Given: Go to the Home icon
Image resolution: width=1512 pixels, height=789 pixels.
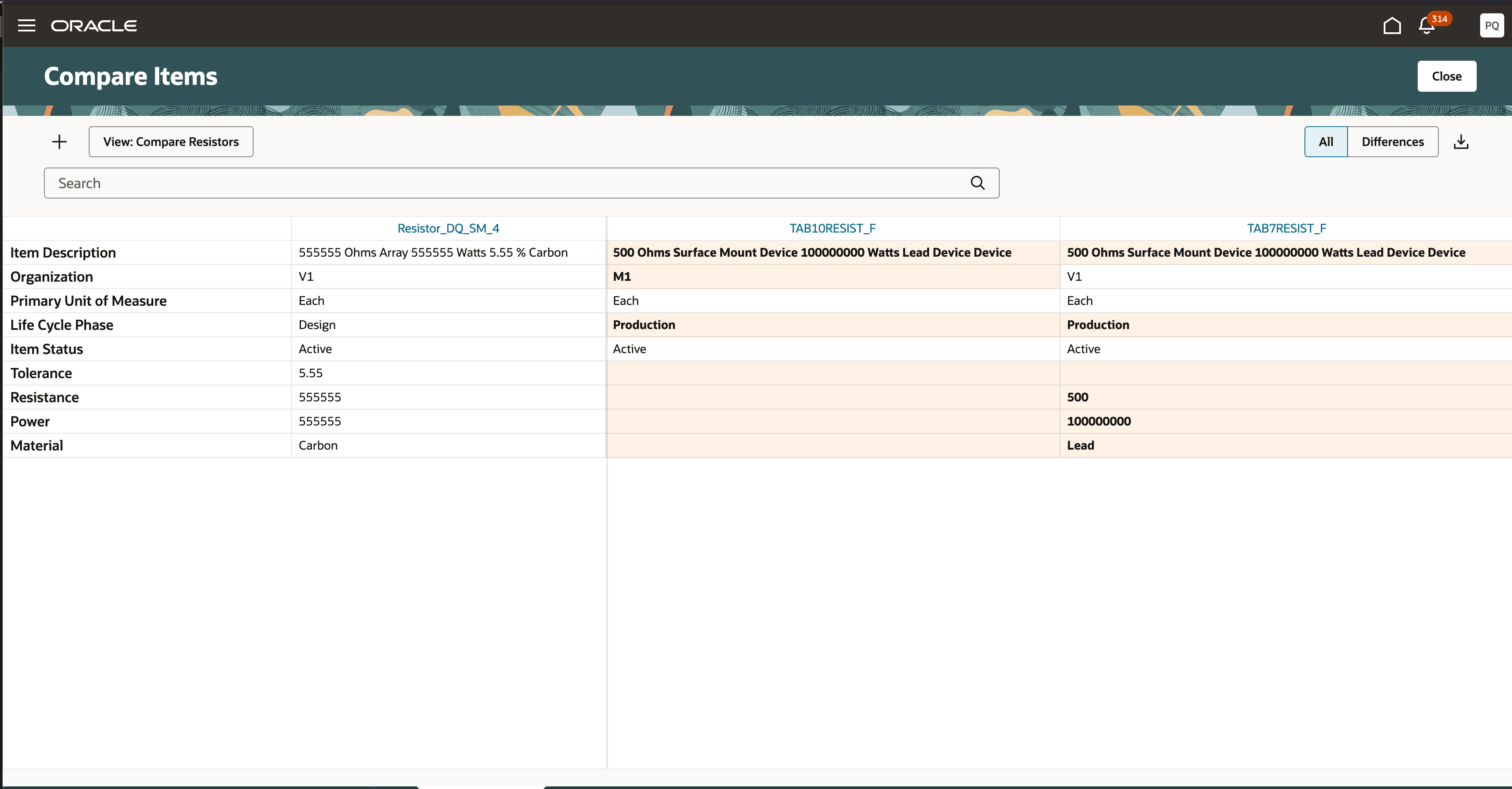Looking at the screenshot, I should point(1392,26).
